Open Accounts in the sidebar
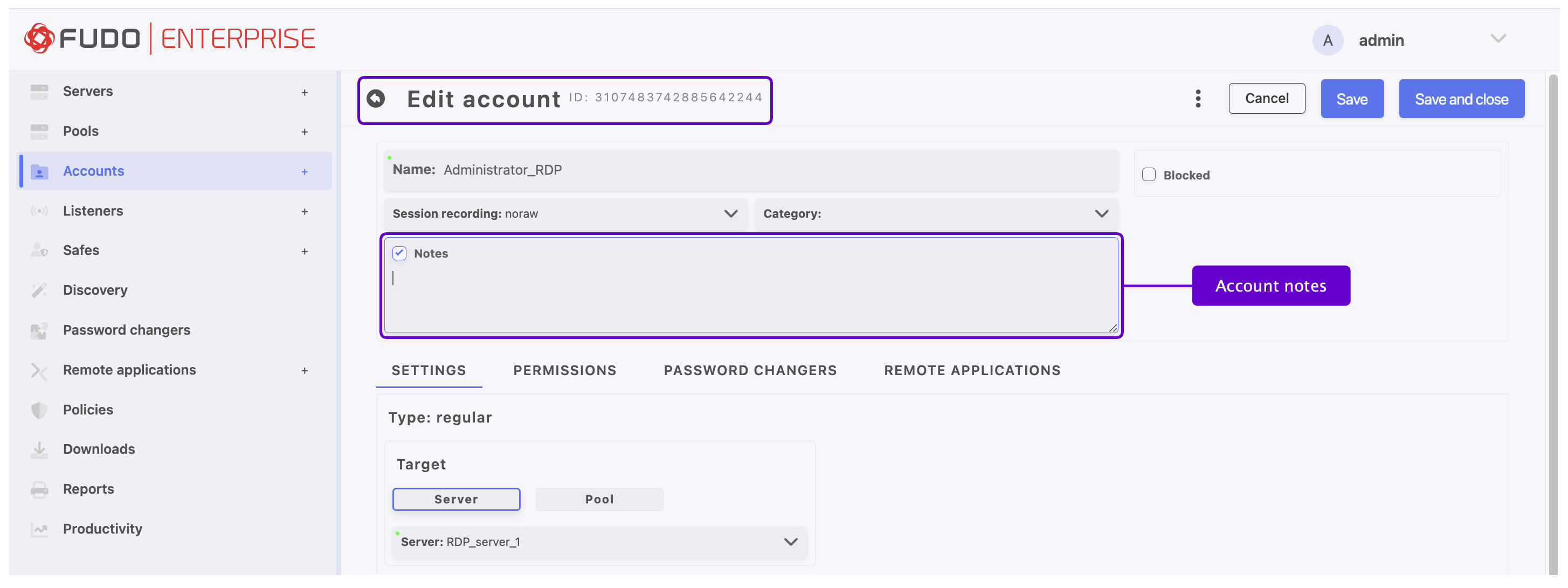Image resolution: width=1568 pixels, height=588 pixels. pos(175,171)
